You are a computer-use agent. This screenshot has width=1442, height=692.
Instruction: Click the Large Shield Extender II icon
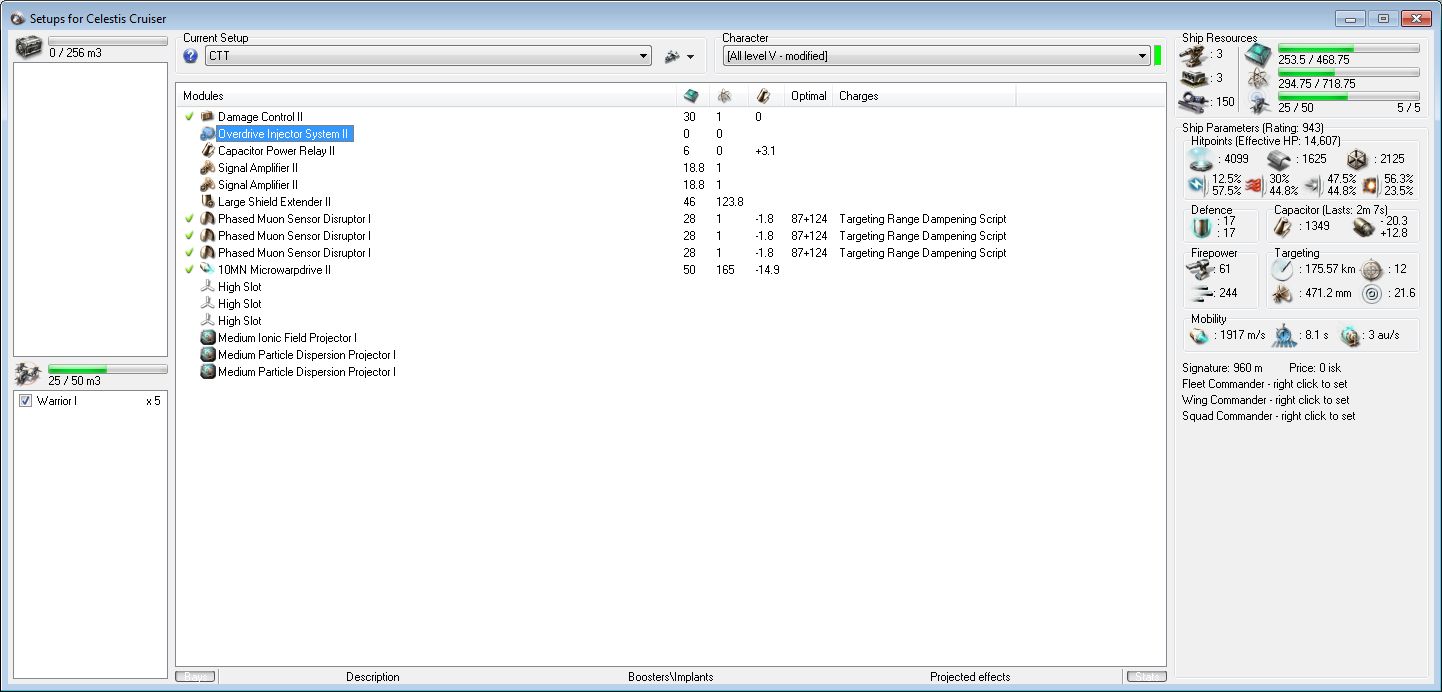(208, 202)
